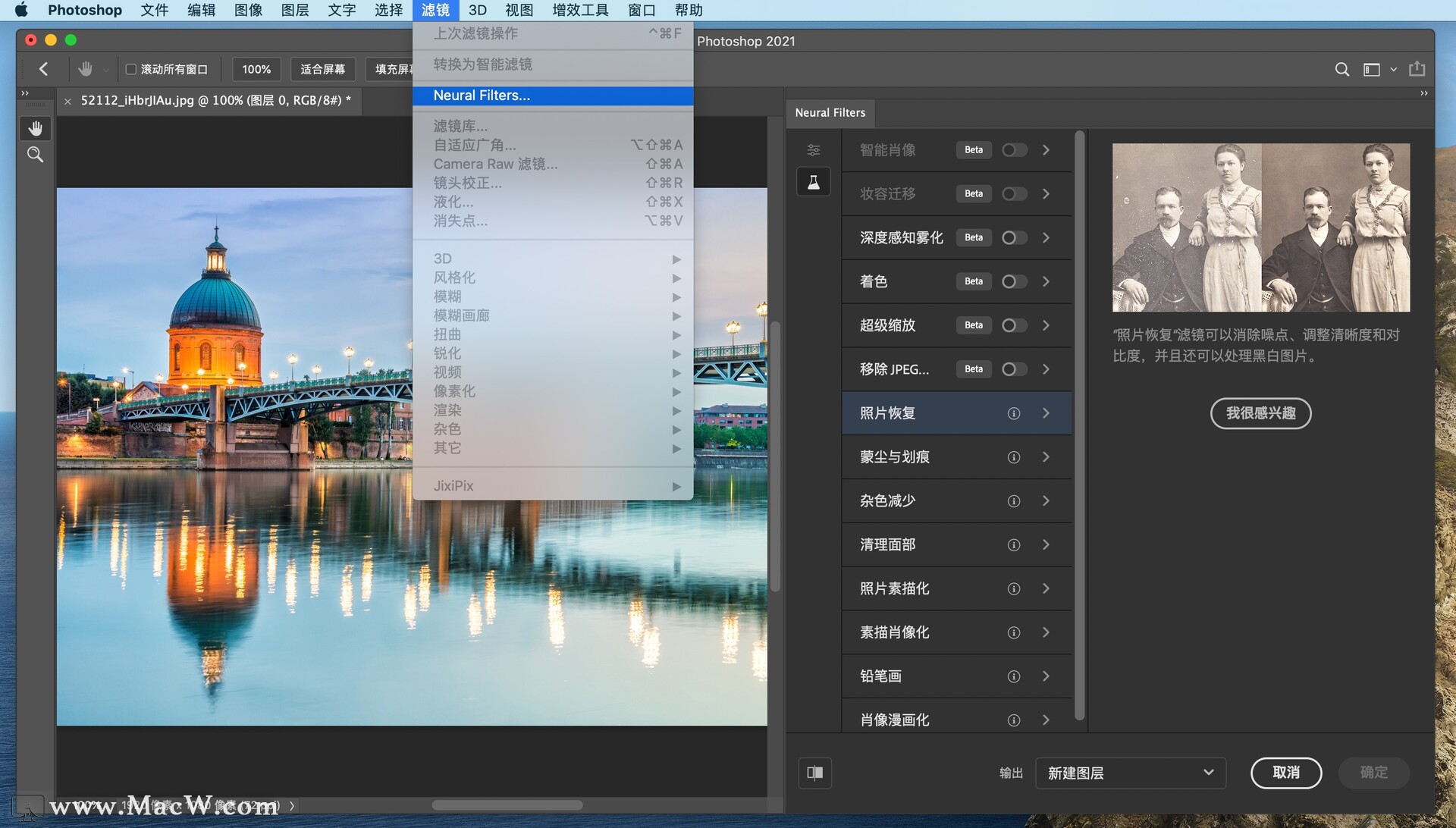Select the Hand tool in left toolbar
This screenshot has height=828, width=1456.
pos(35,128)
